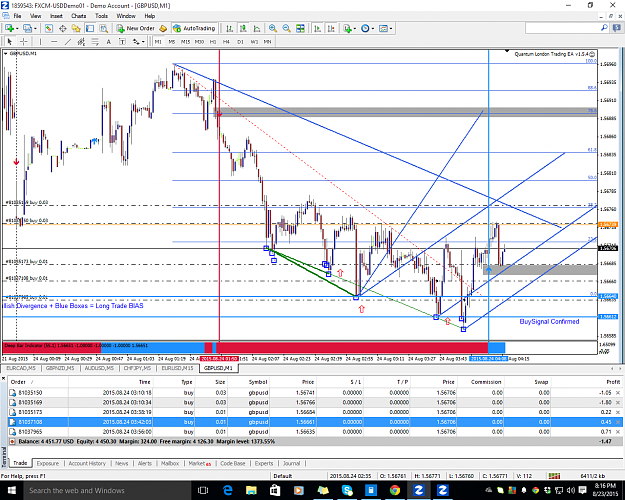Click the New Order button

pos(136,28)
